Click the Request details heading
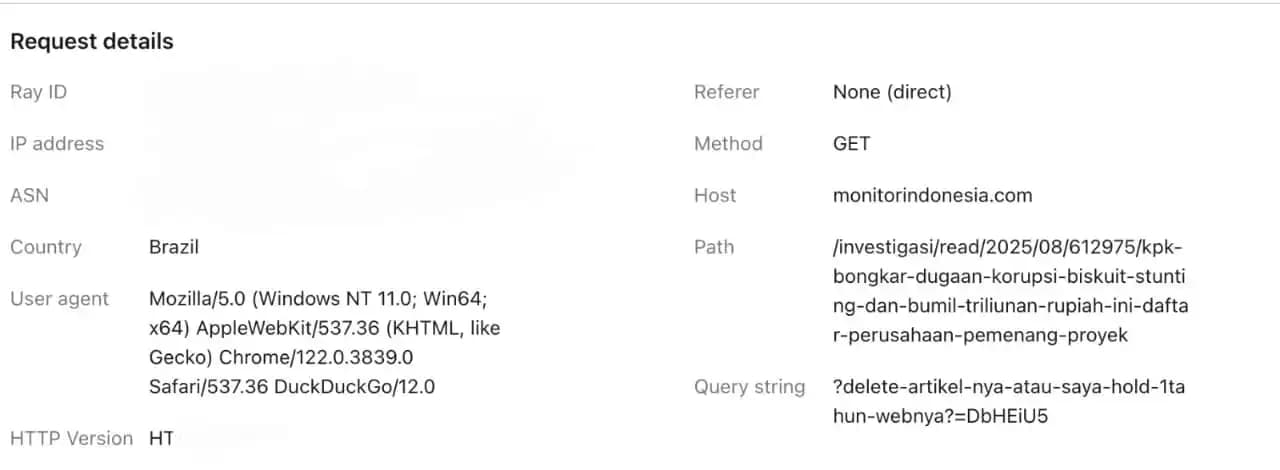Screen dimensions: 1280x470 tap(92, 42)
